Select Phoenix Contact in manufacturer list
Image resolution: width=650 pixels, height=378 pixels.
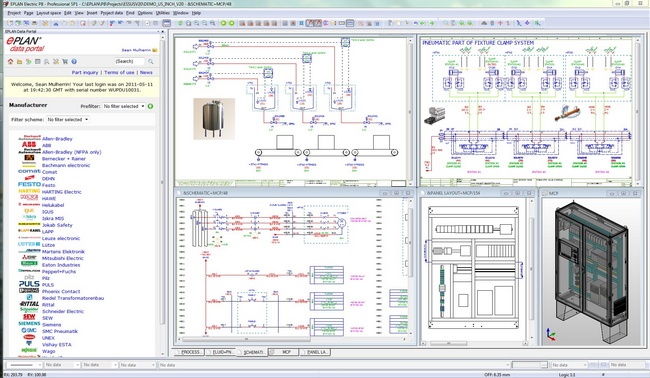(61, 291)
